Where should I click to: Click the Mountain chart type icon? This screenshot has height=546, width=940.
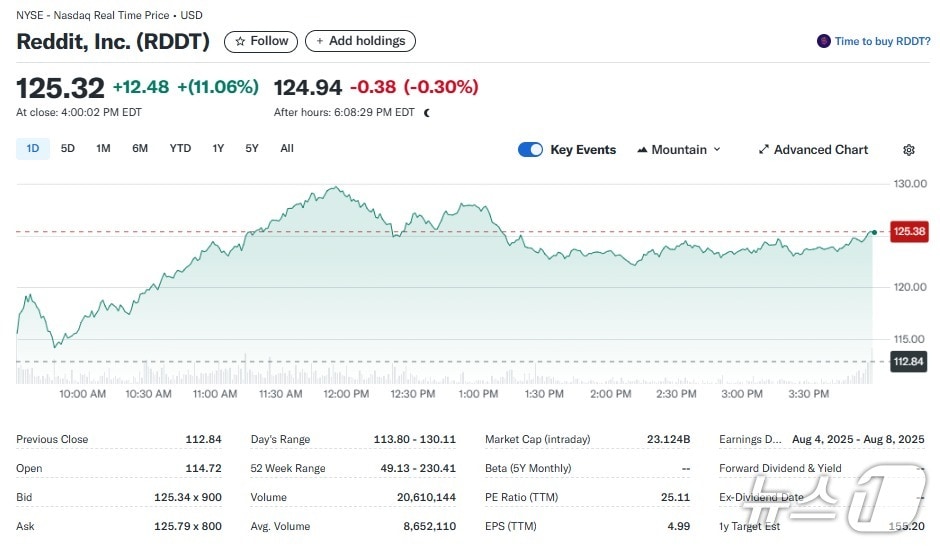point(642,150)
